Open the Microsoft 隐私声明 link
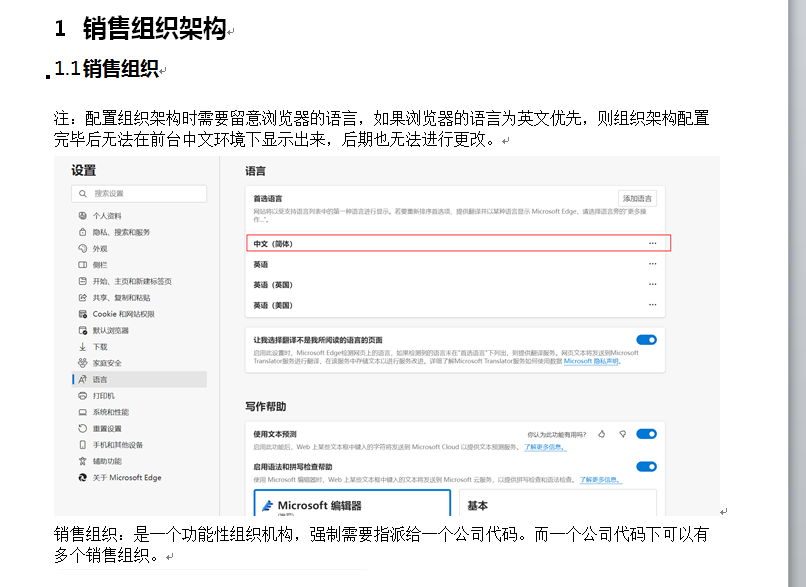 tap(591, 361)
